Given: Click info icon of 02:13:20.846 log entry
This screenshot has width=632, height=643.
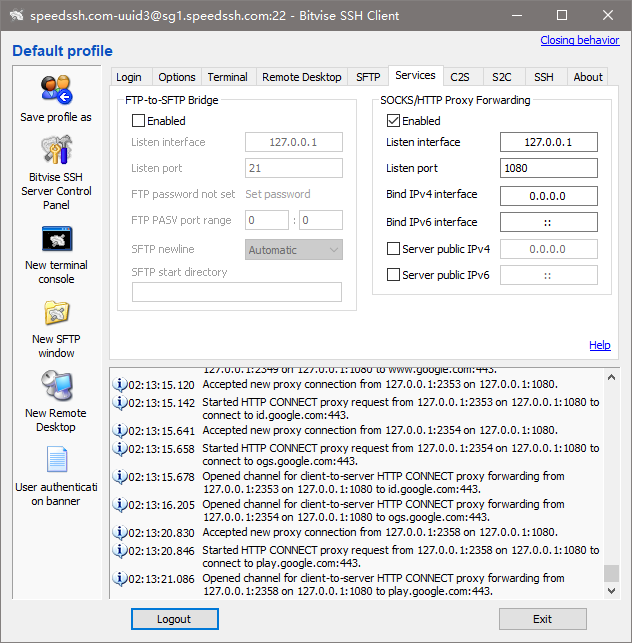Looking at the screenshot, I should 119,550.
